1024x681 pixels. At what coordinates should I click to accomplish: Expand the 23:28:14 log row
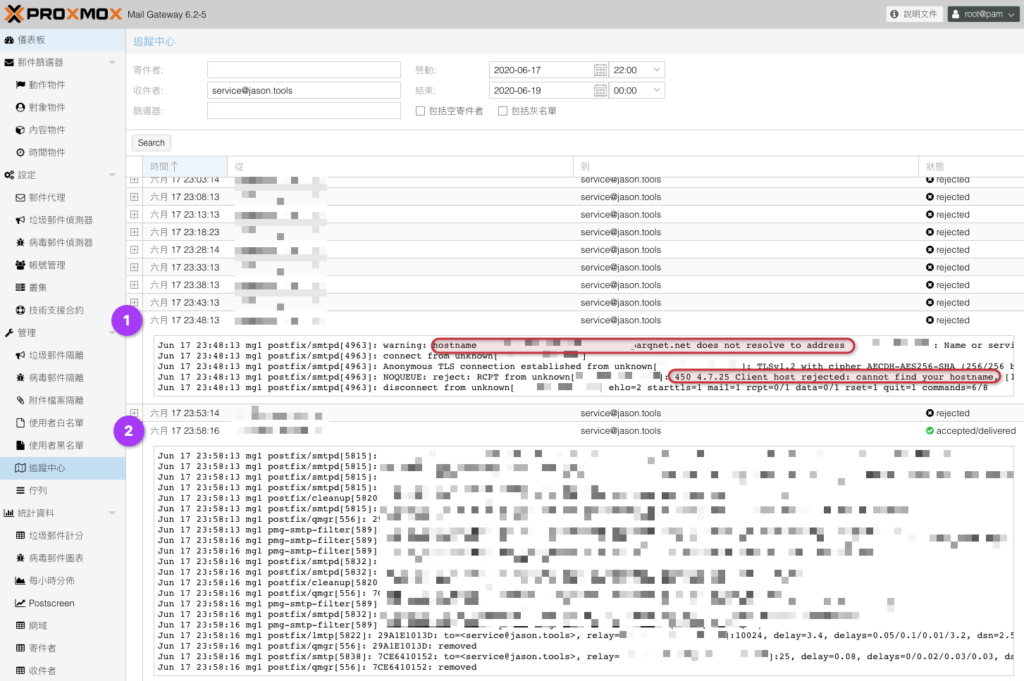click(134, 249)
